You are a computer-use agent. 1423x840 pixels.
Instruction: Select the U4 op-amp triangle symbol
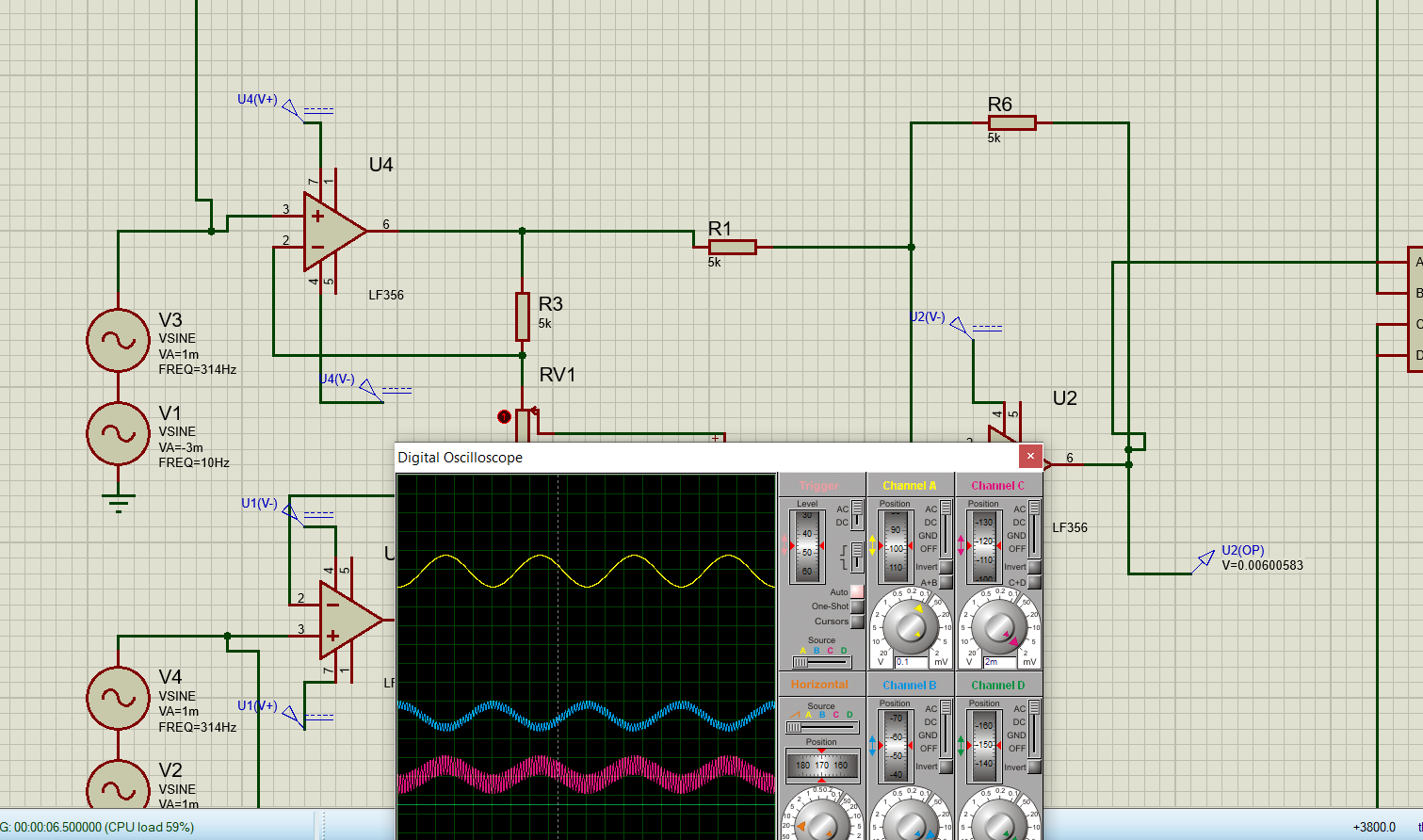coord(333,232)
